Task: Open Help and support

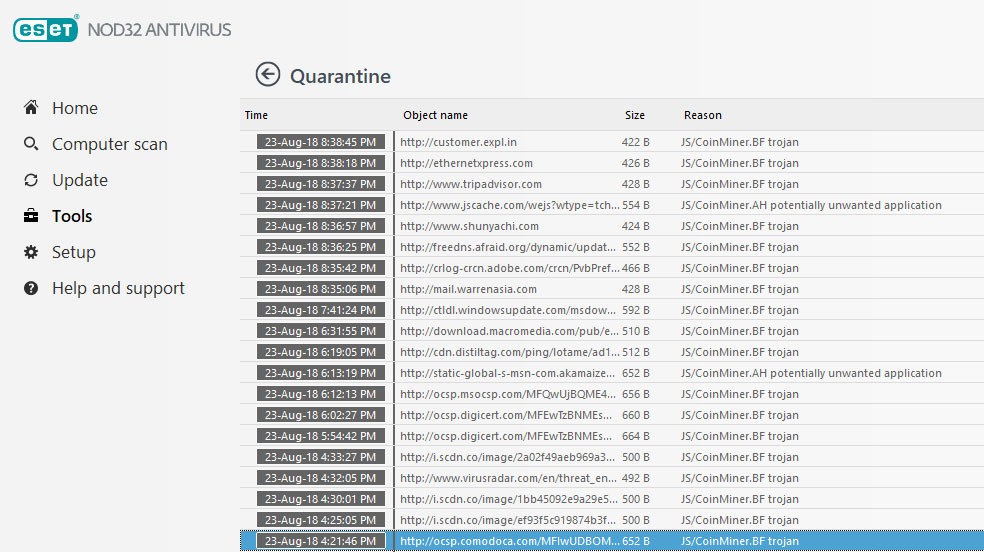Action: tap(118, 288)
